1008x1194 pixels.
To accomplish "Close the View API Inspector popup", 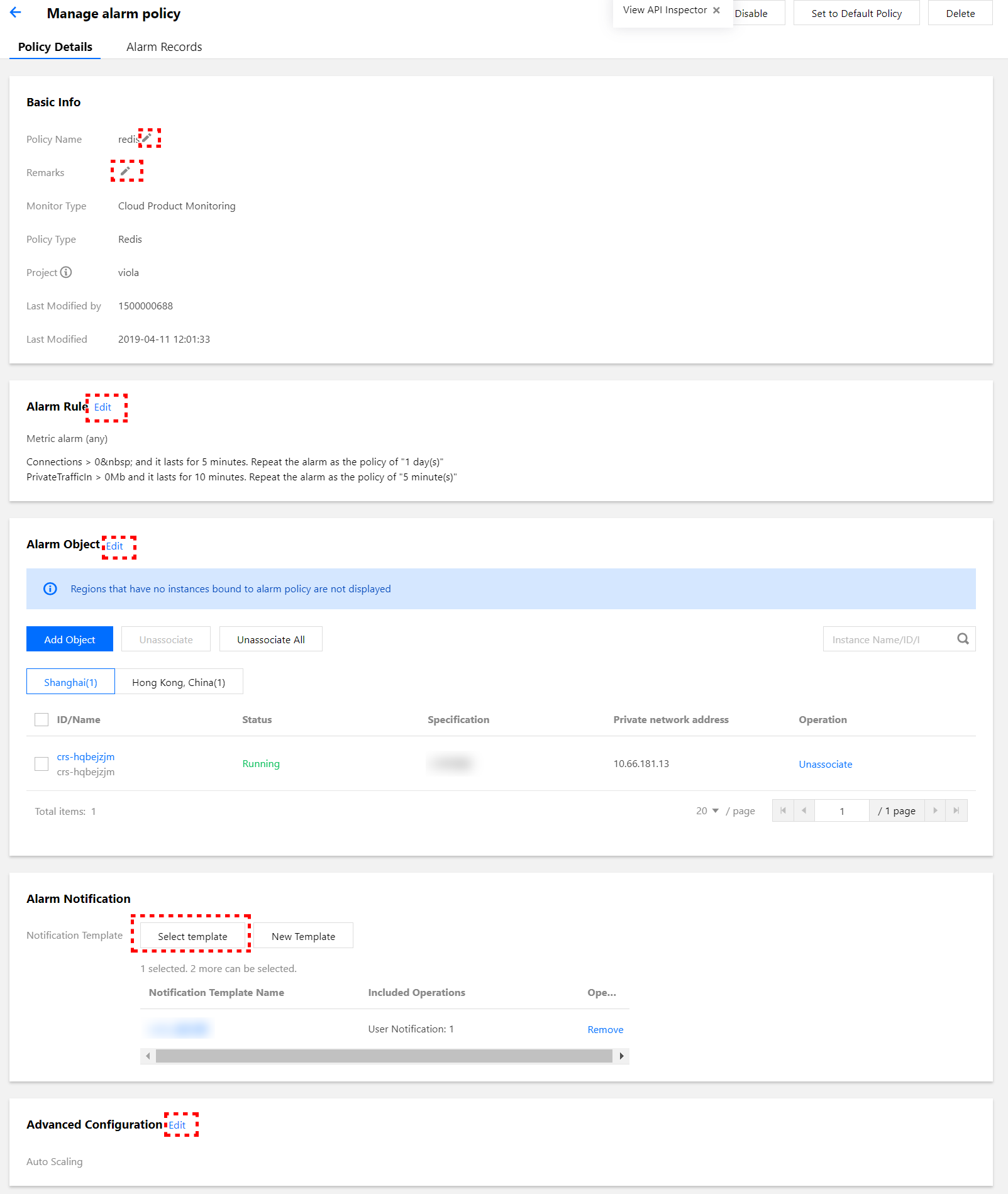I will (716, 10).
